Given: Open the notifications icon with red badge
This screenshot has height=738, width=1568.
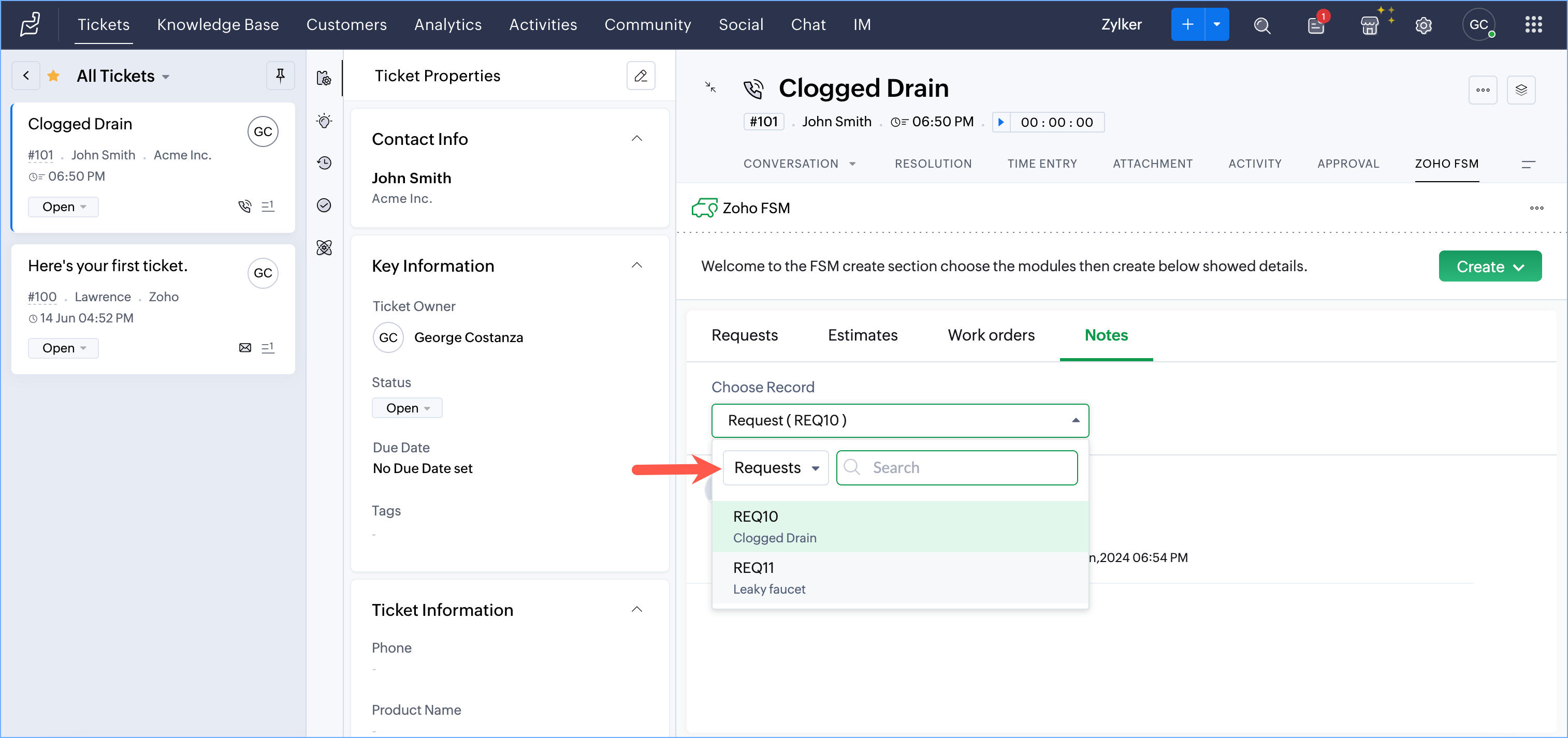Looking at the screenshot, I should (1315, 25).
